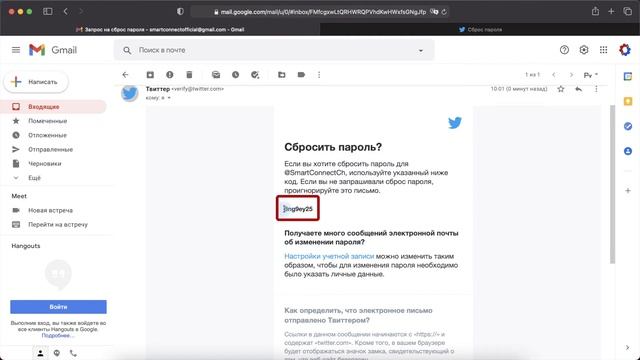Viewport: 640px width, 360px height.
Task: Go back to inbox arrow
Action: tap(125, 75)
